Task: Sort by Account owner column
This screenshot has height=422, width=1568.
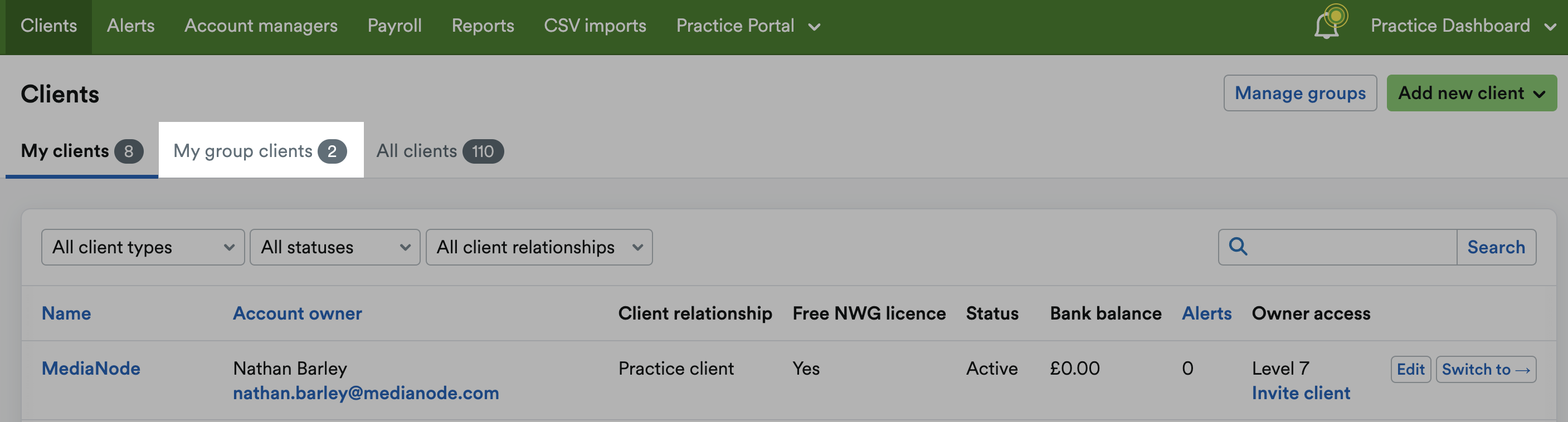Action: click(x=297, y=313)
